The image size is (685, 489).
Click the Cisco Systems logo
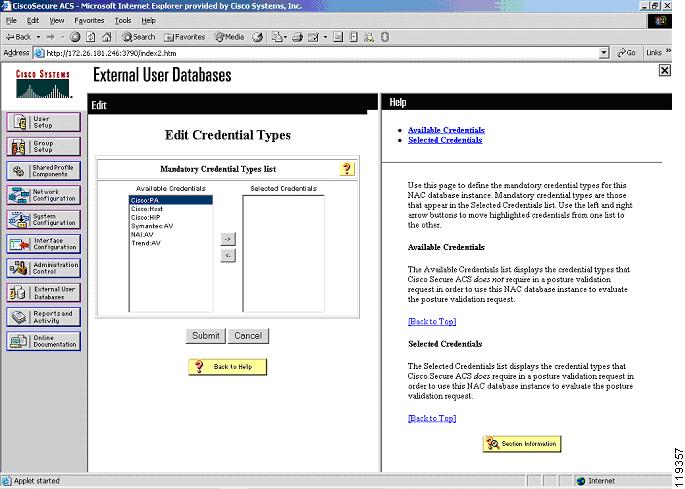click(43, 84)
